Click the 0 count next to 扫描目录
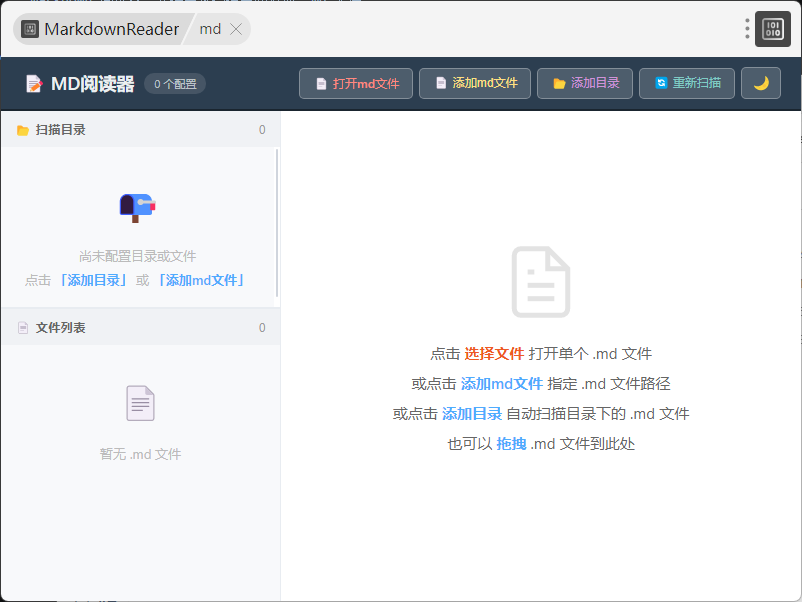Image resolution: width=802 pixels, height=602 pixels. point(262,130)
